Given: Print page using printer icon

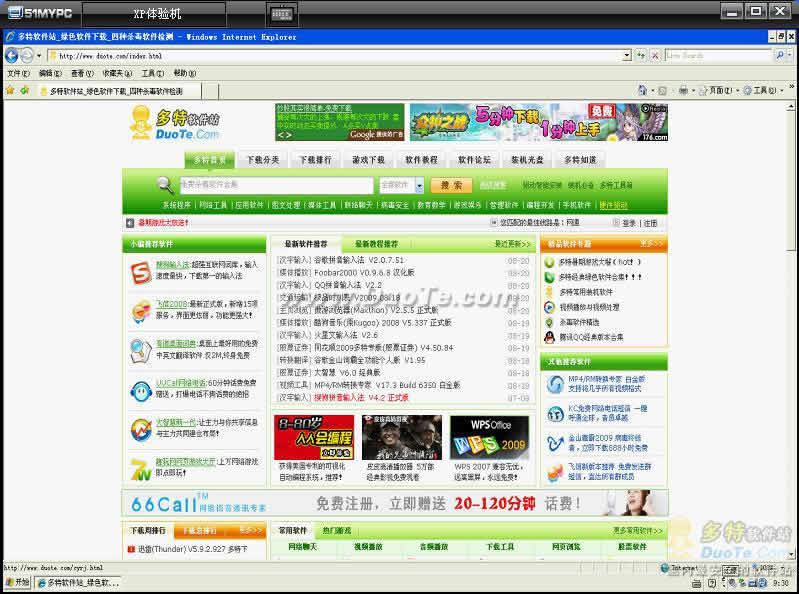Looking at the screenshot, I should [x=683, y=91].
